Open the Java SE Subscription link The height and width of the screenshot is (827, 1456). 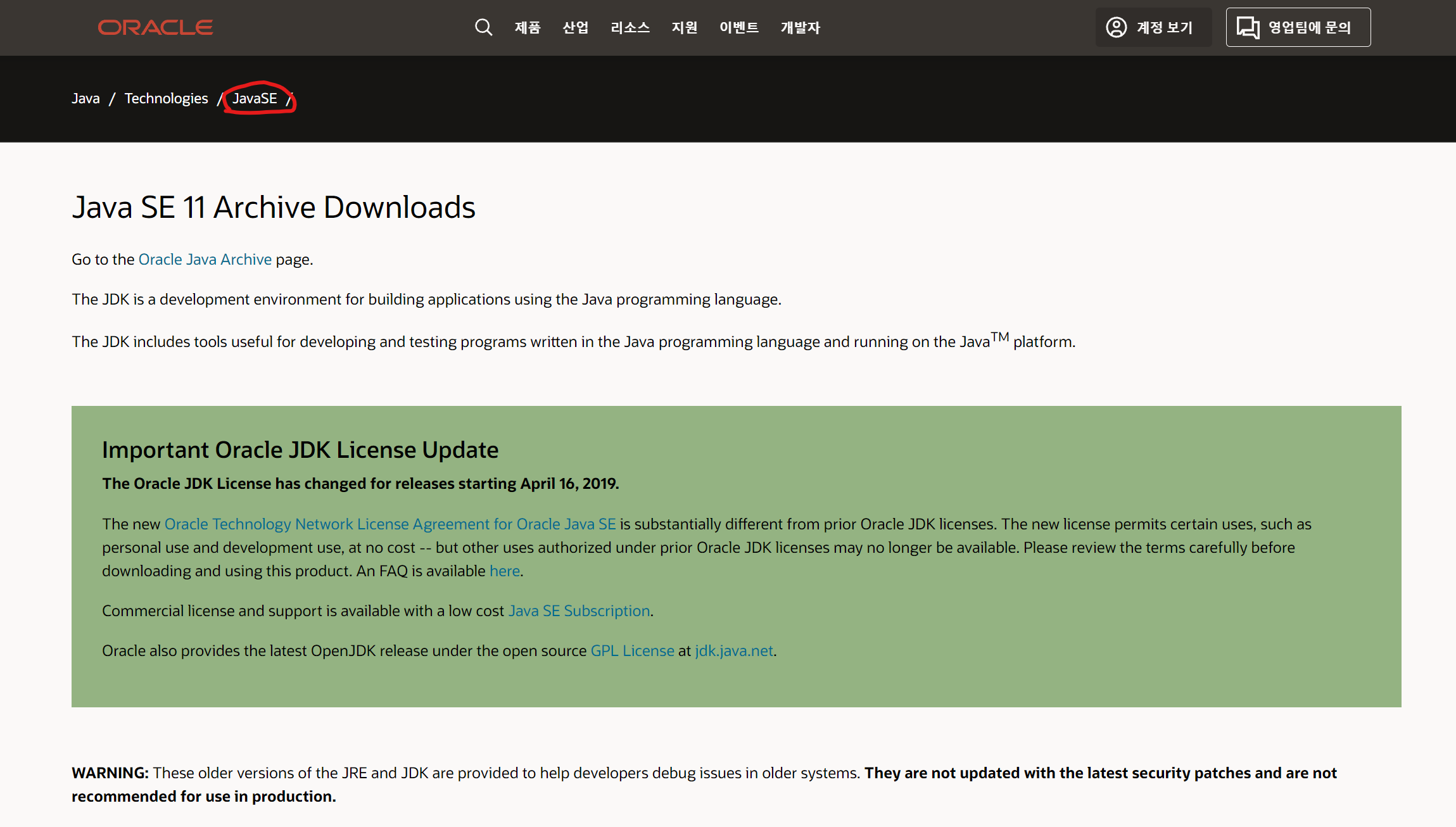click(579, 611)
